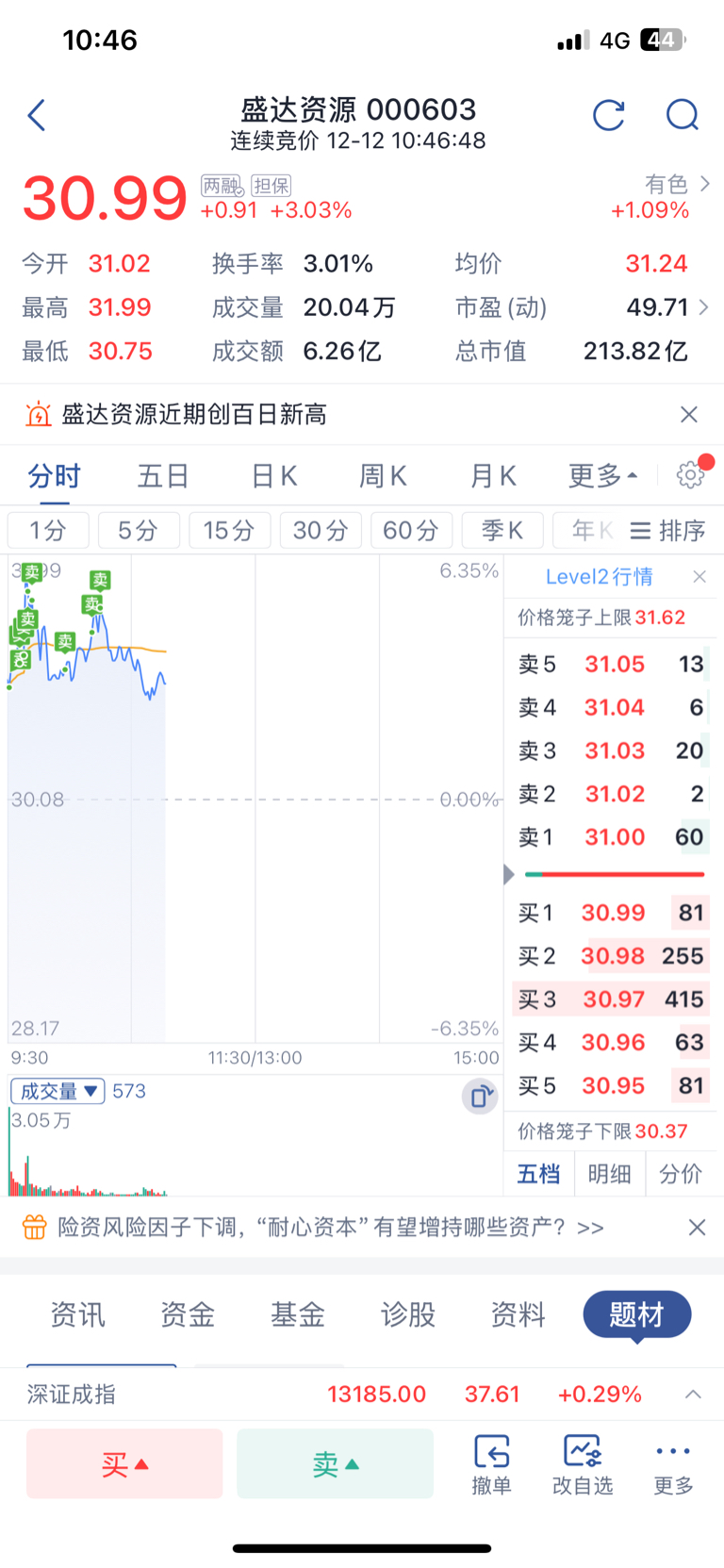Expand the 深证成指 index bar
The height and width of the screenshot is (1568, 724).
click(x=693, y=1394)
